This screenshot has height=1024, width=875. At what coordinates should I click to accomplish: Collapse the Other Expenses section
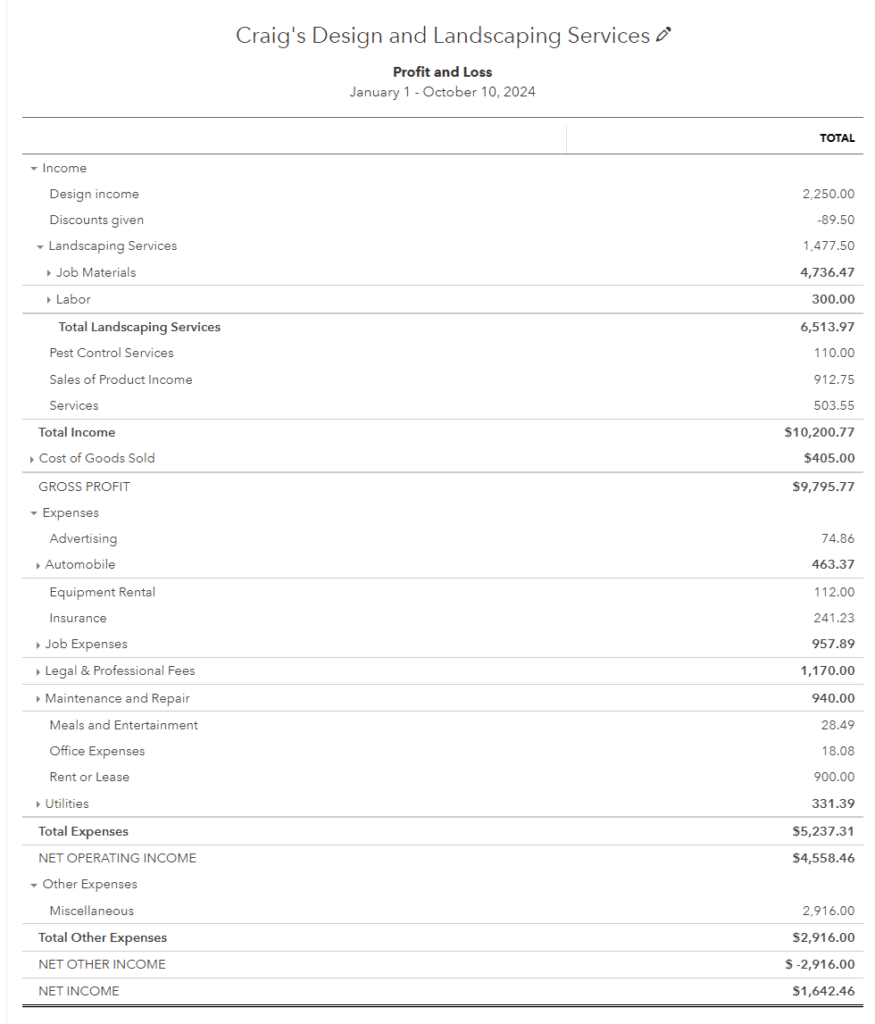pyautogui.click(x=34, y=886)
